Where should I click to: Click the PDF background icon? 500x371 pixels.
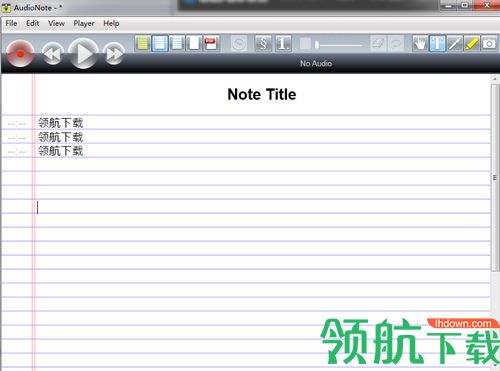click(211, 43)
